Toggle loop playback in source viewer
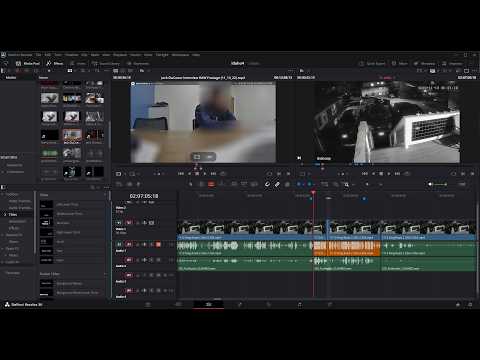This screenshot has width=480, height=360. (223, 174)
